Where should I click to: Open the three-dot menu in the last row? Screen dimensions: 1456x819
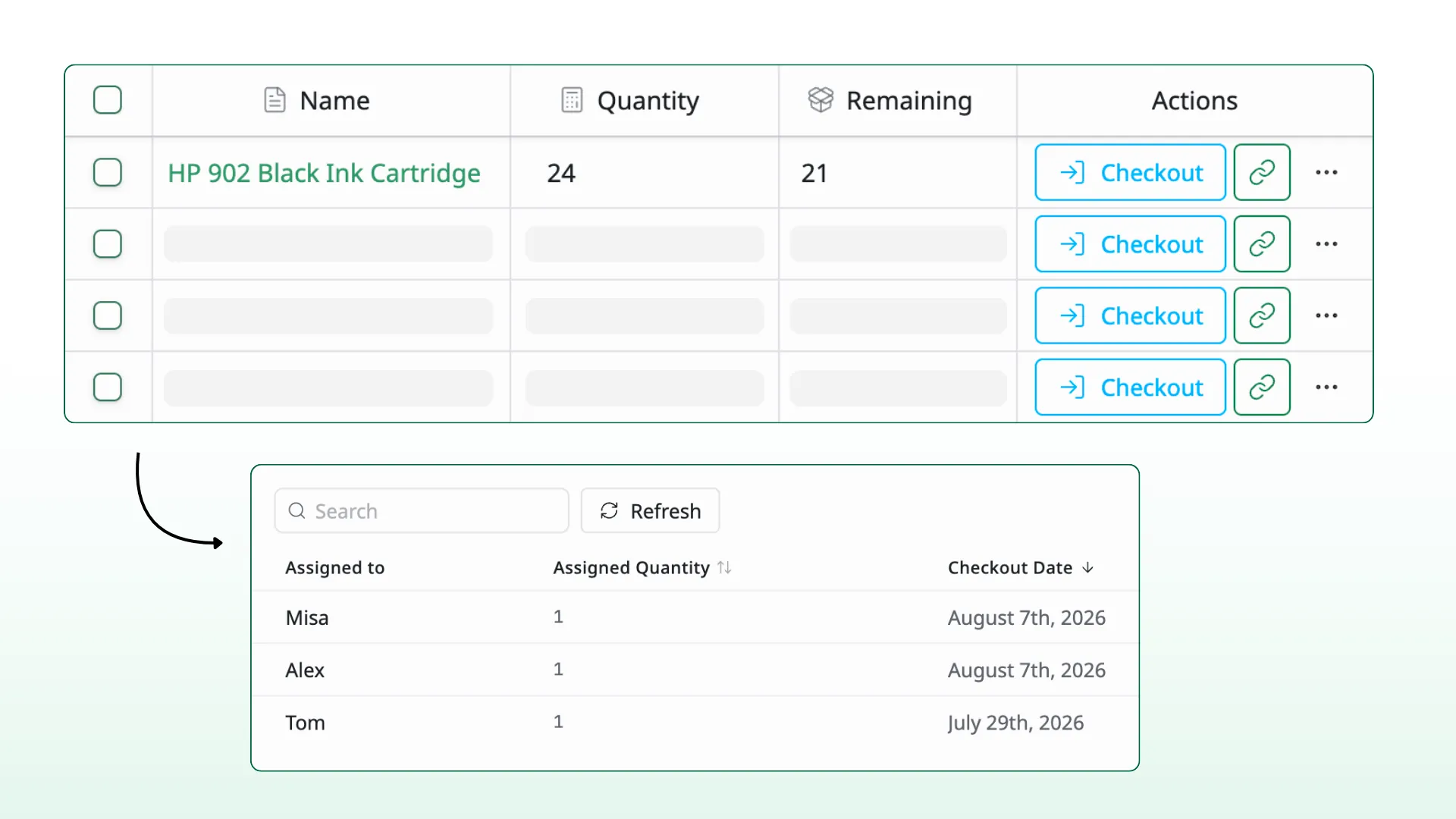(x=1326, y=388)
